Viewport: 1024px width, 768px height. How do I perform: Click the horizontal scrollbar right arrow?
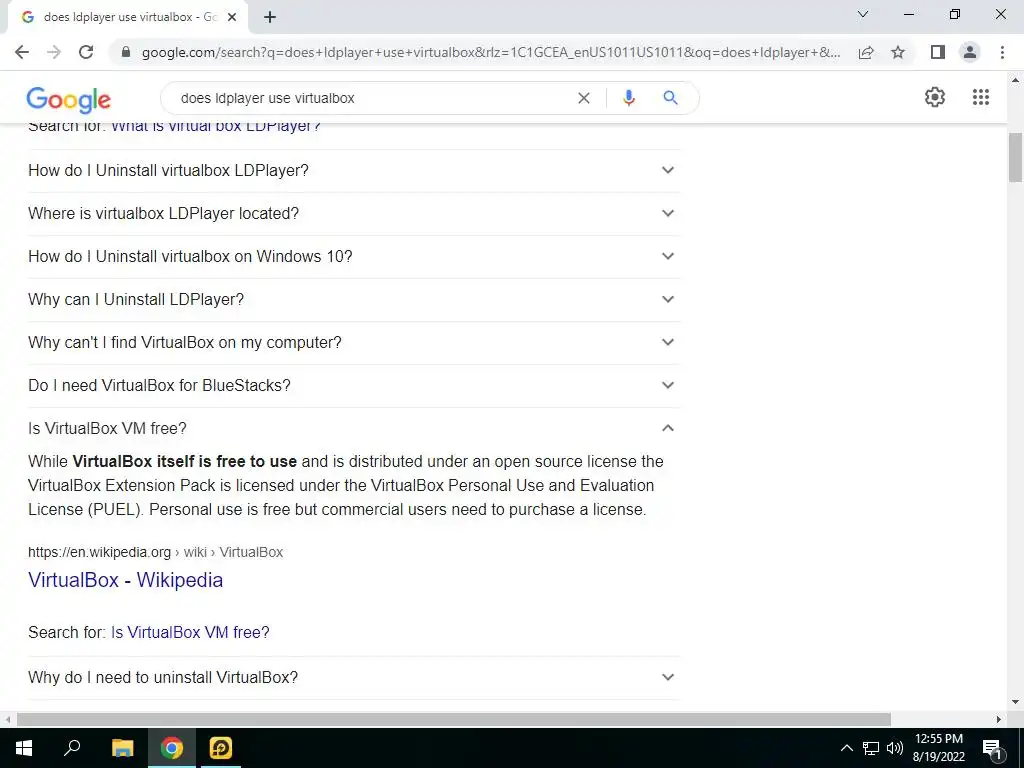999,719
